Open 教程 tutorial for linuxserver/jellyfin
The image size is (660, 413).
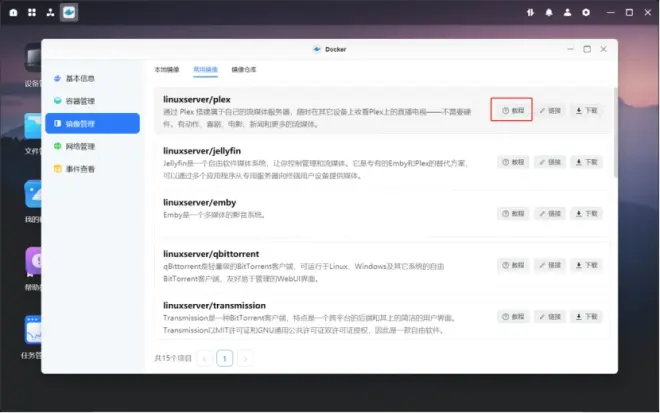click(x=513, y=162)
